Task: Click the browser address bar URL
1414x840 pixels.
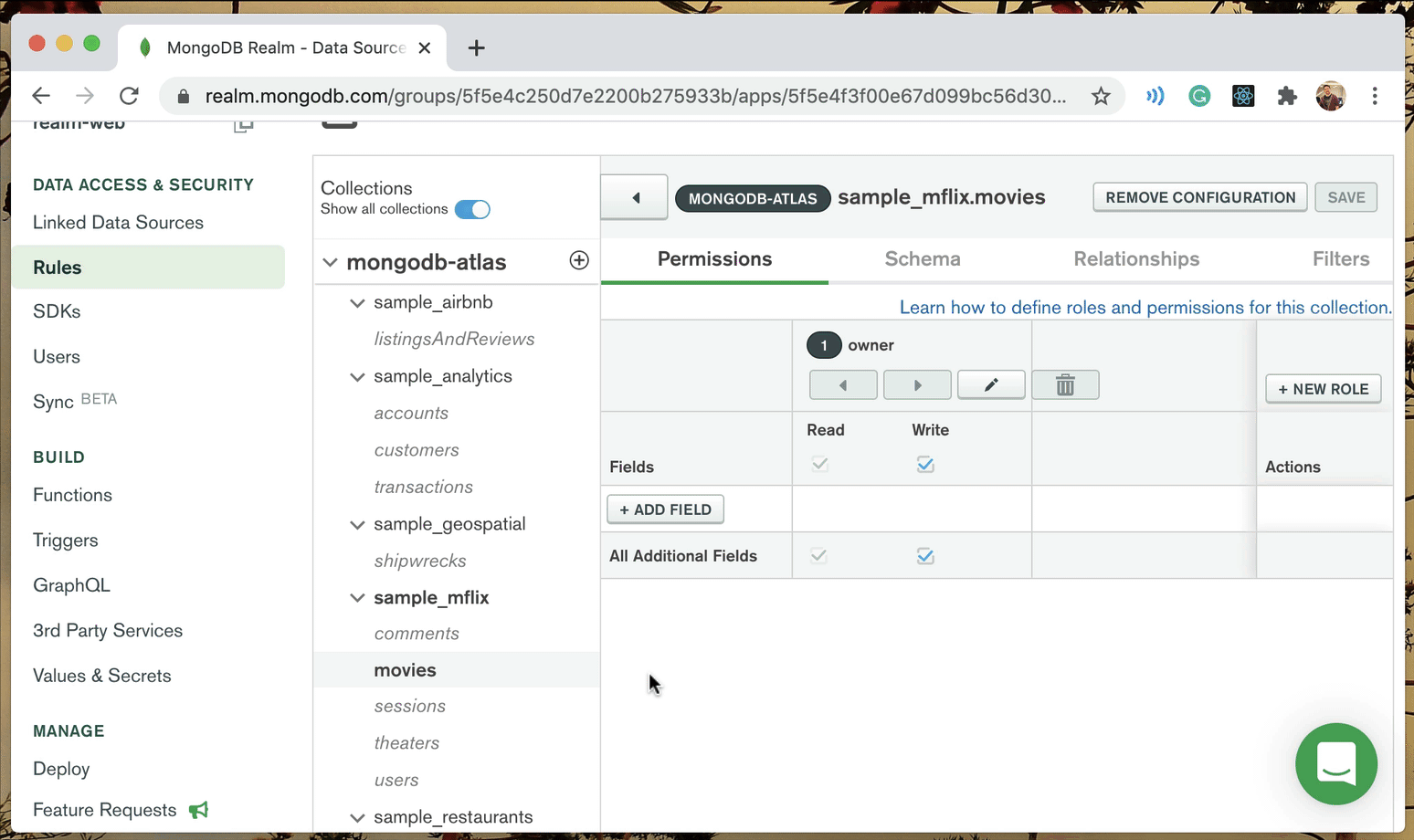Action: [x=636, y=96]
